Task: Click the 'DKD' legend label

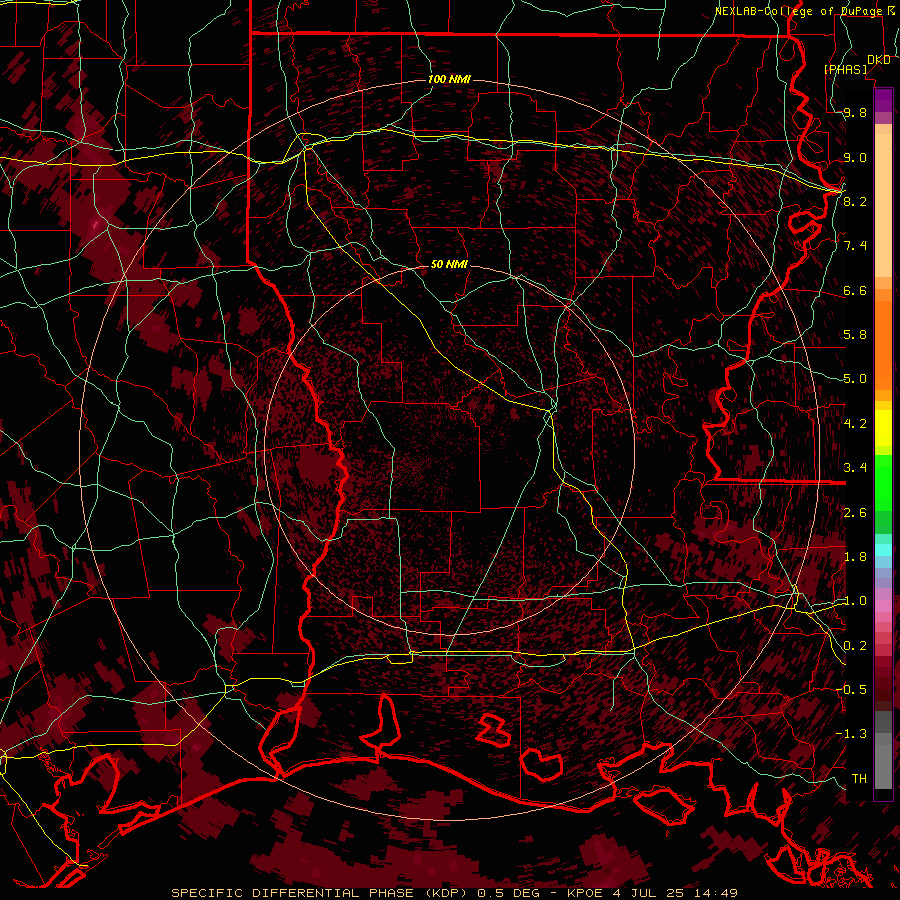Action: [879, 60]
